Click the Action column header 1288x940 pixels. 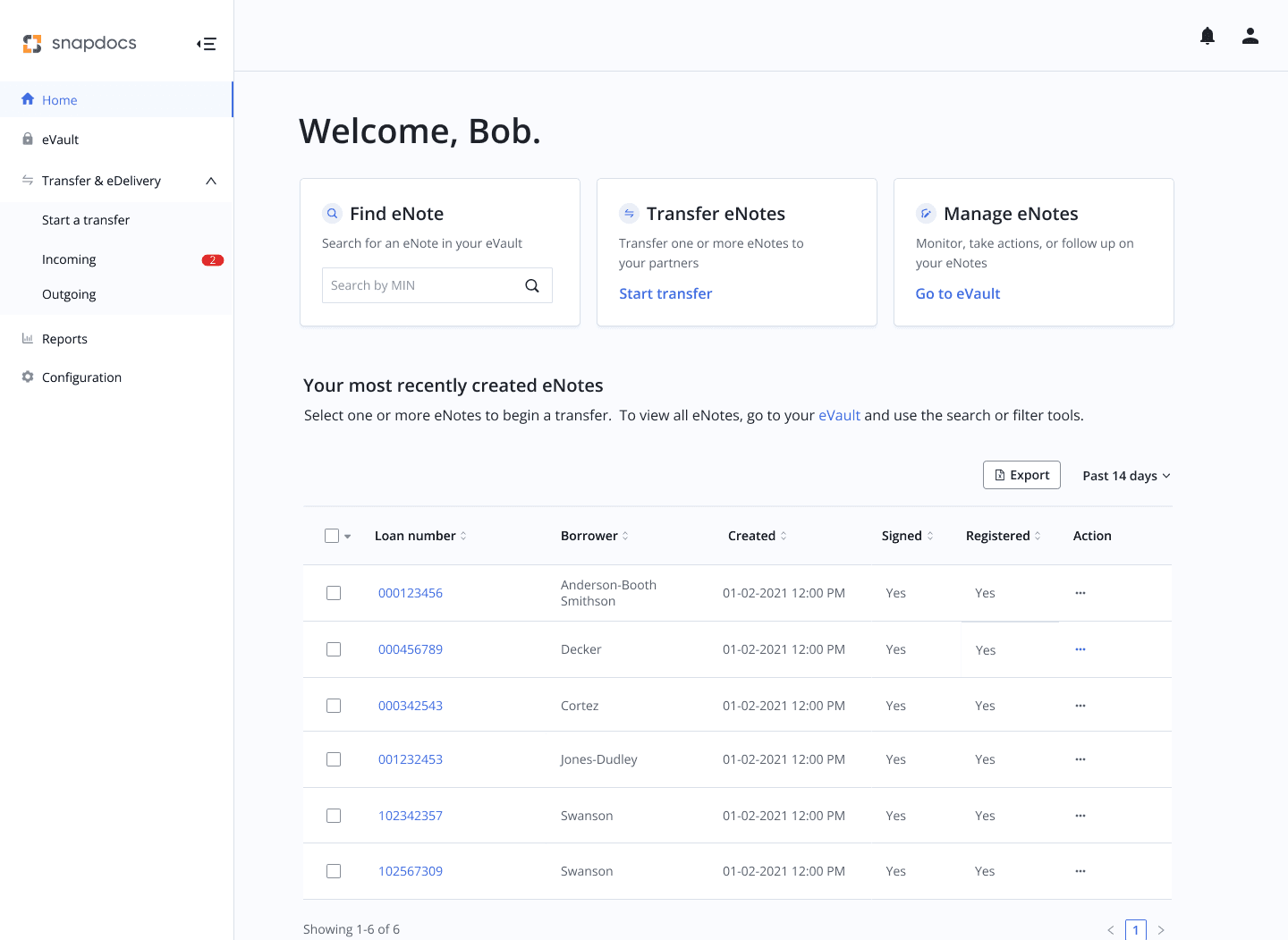(x=1092, y=536)
